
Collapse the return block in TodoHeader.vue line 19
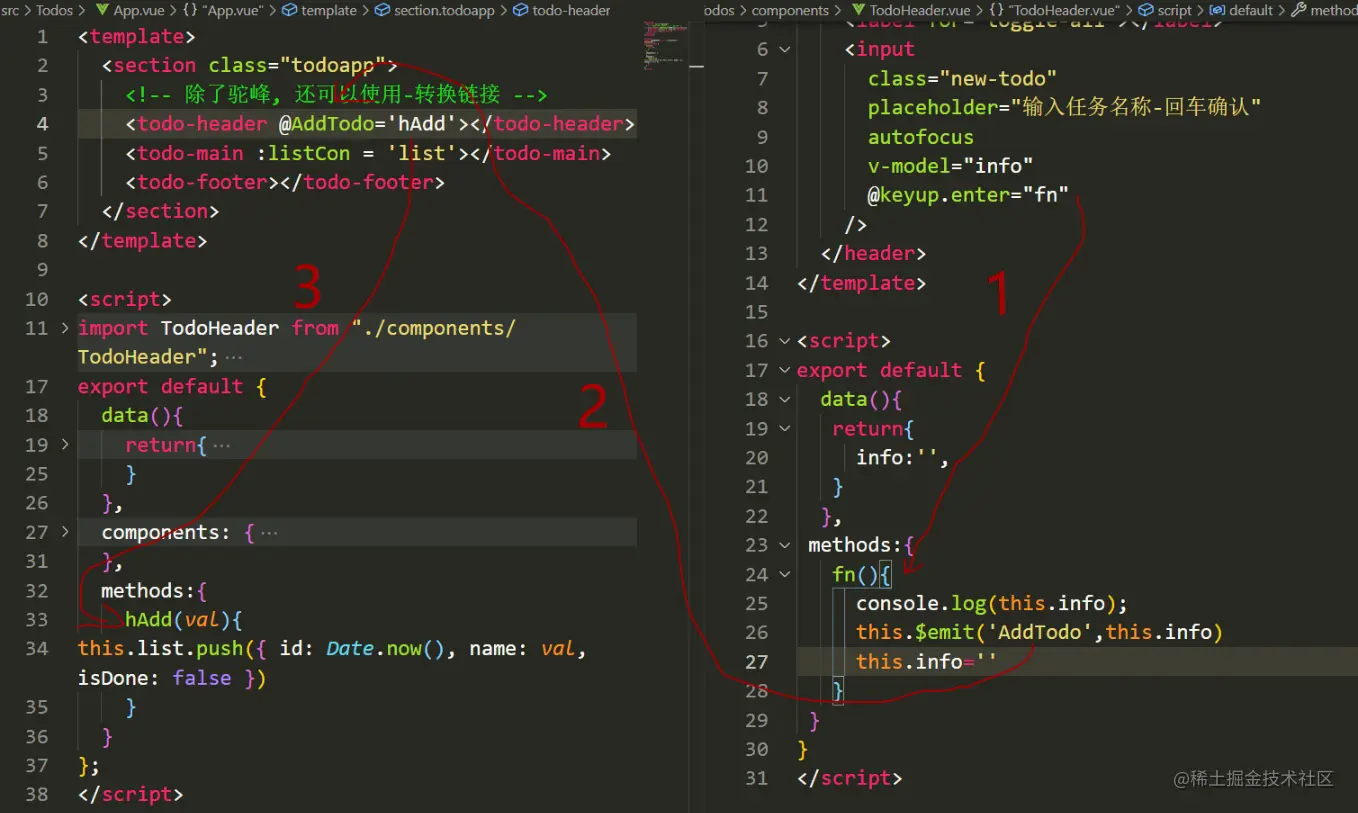tap(785, 428)
